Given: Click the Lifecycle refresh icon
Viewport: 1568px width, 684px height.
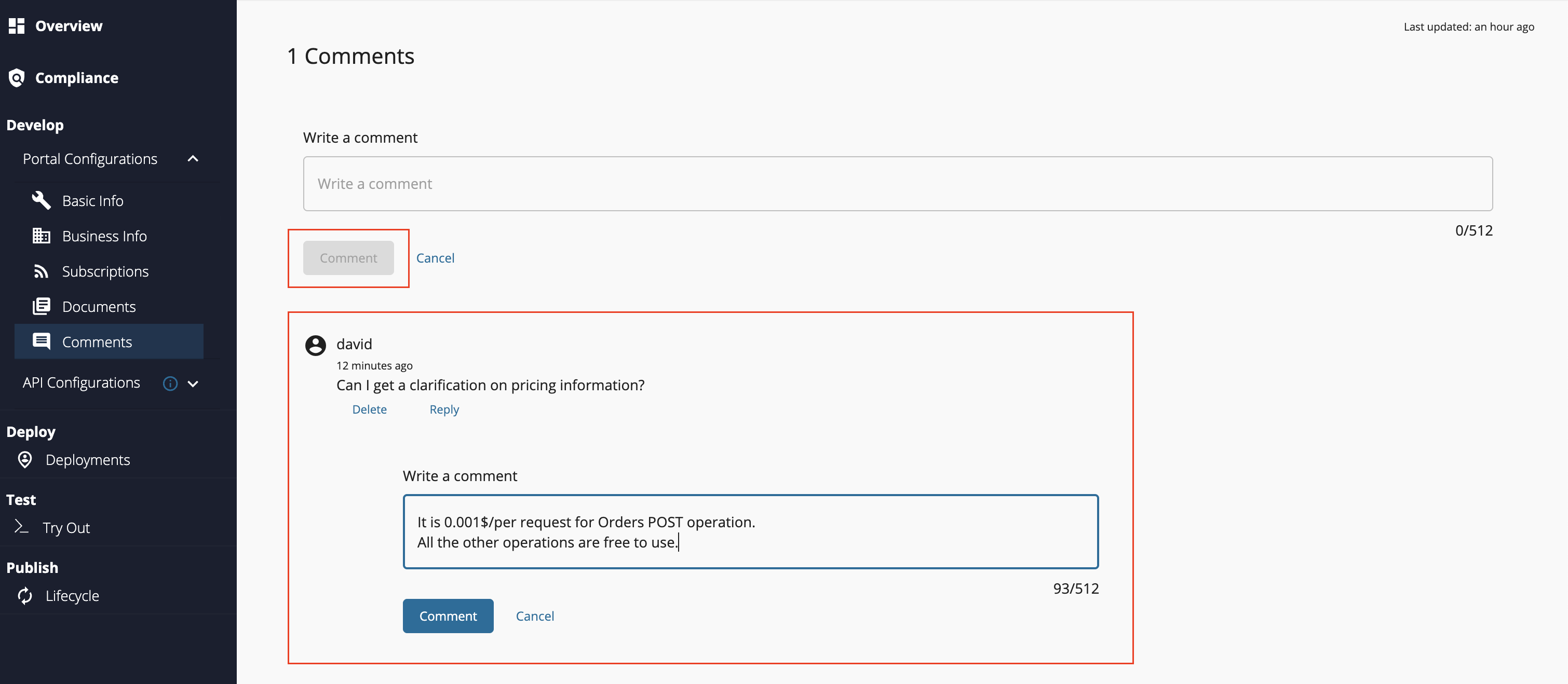Looking at the screenshot, I should [x=25, y=595].
